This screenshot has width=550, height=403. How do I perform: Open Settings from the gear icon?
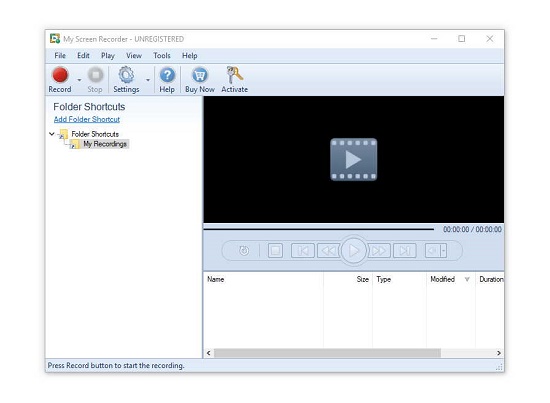(126, 80)
